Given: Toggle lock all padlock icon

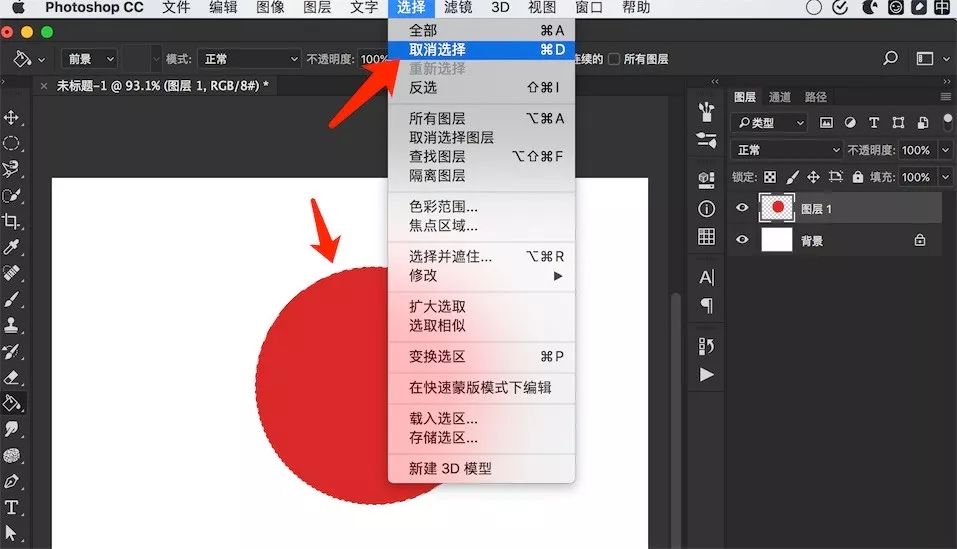Looking at the screenshot, I should pyautogui.click(x=858, y=177).
